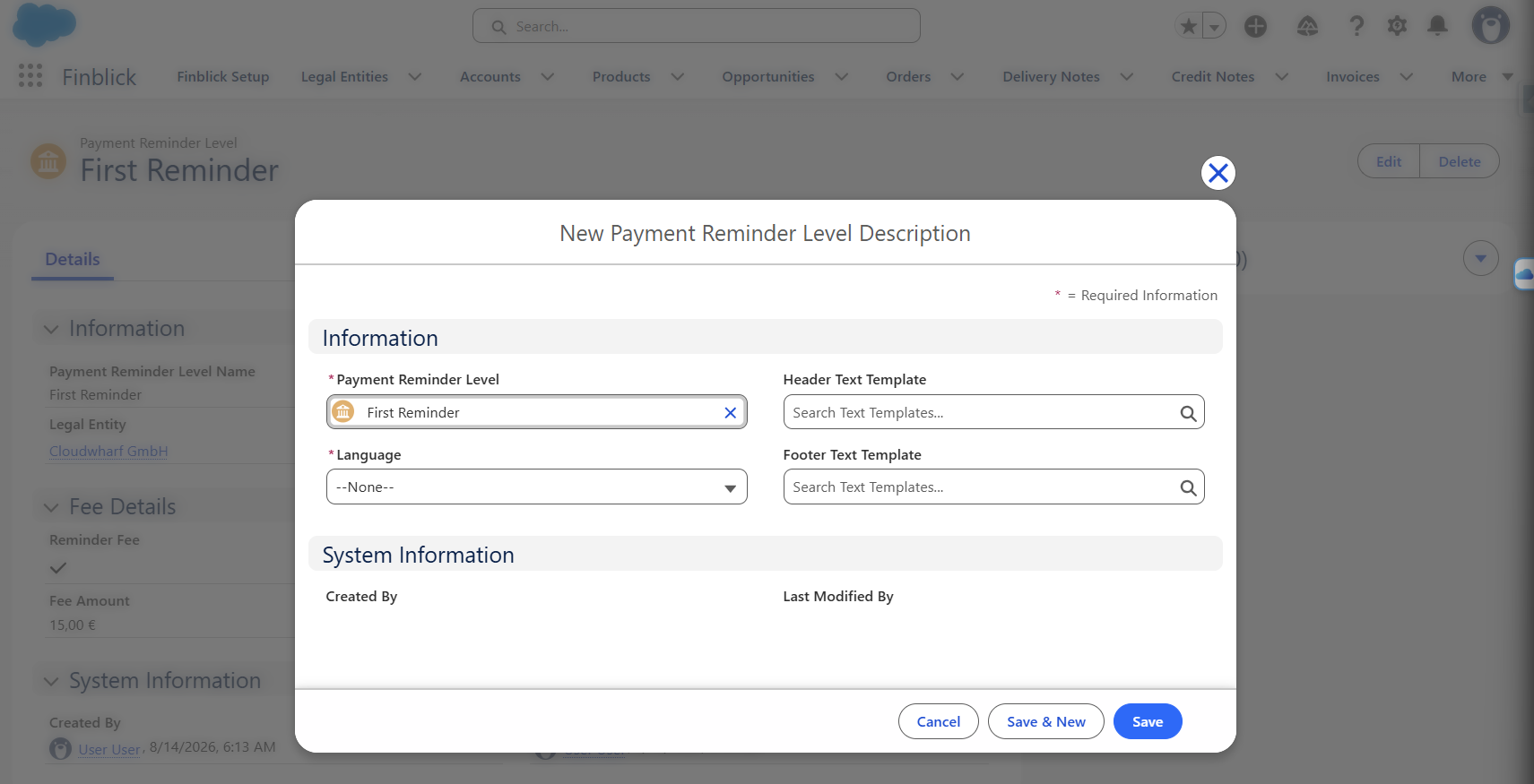Viewport: 1534px width, 784px height.
Task: Click the Reminder Fee checkmark
Action: (x=58, y=567)
